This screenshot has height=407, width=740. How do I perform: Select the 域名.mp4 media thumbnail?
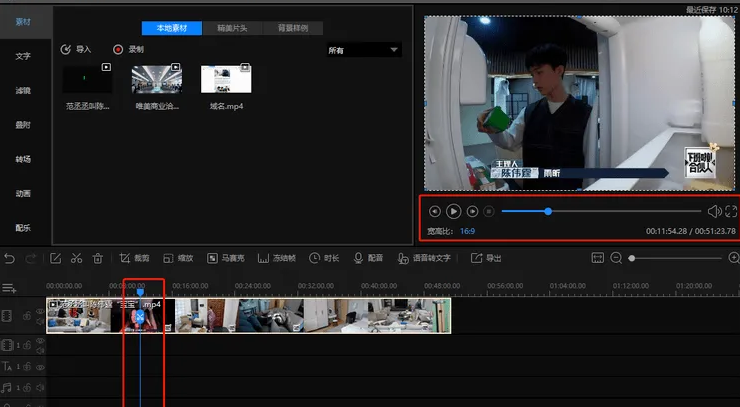coord(226,79)
